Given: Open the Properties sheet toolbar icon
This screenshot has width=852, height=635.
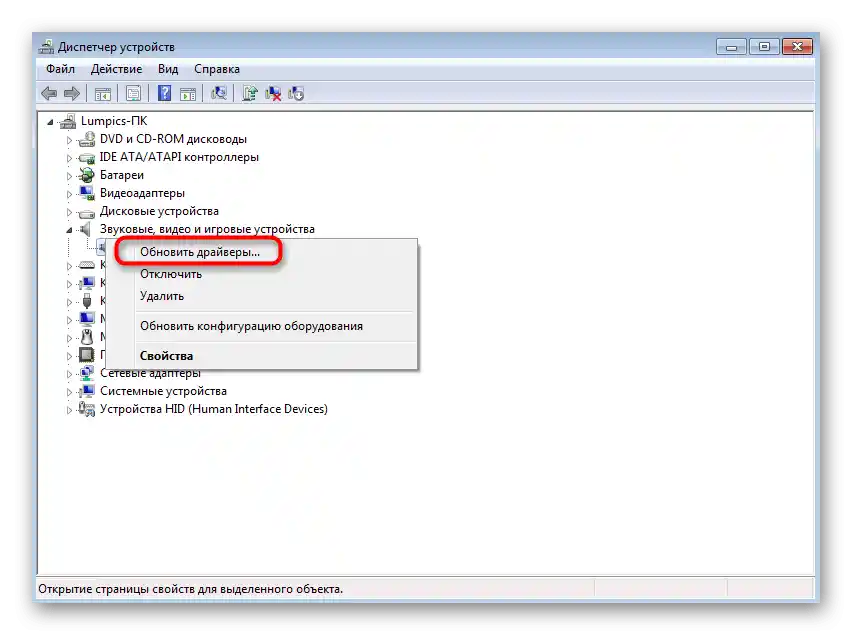Looking at the screenshot, I should tap(133, 93).
